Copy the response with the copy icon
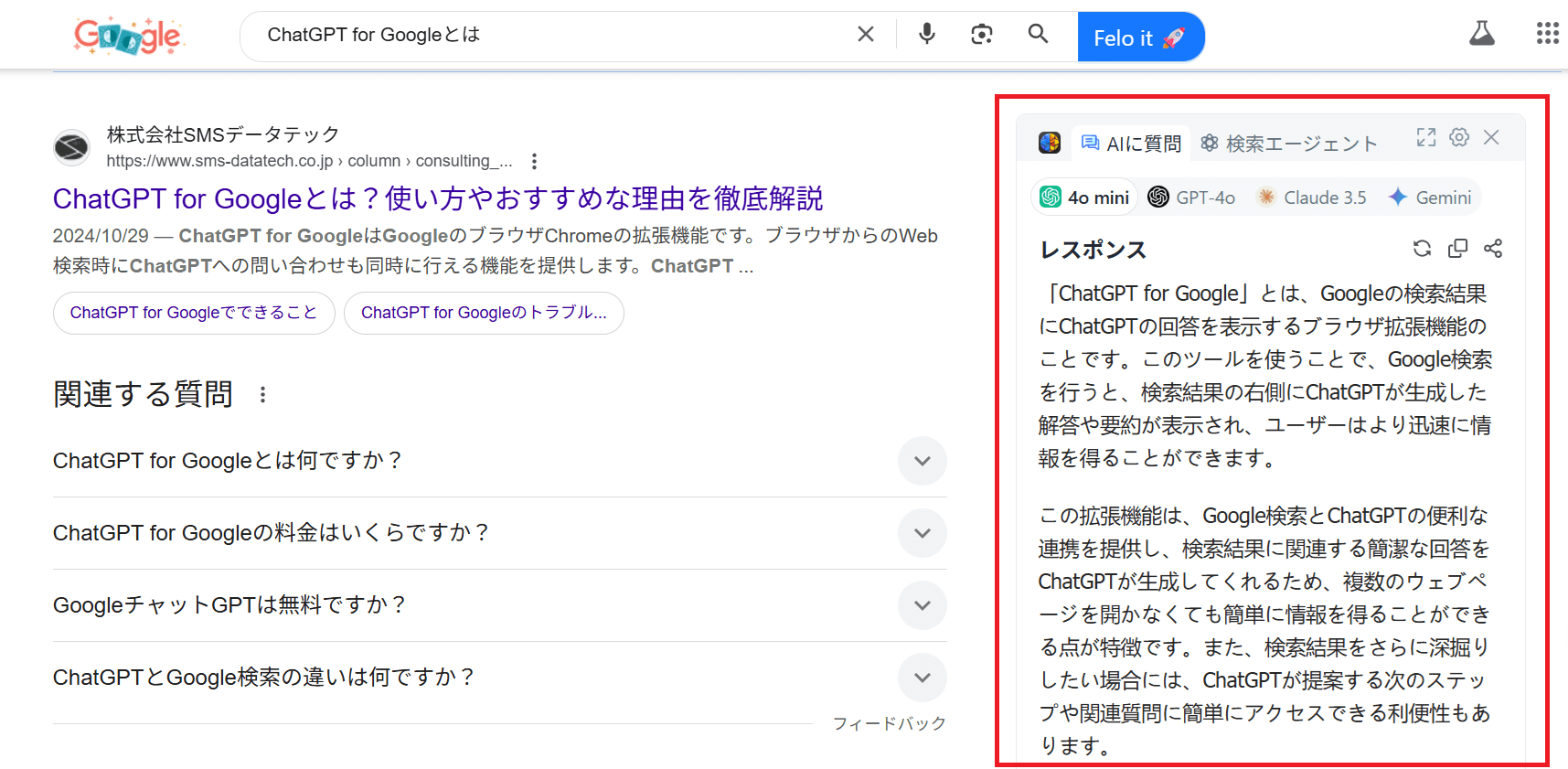This screenshot has height=769, width=1568. pyautogui.click(x=1458, y=249)
